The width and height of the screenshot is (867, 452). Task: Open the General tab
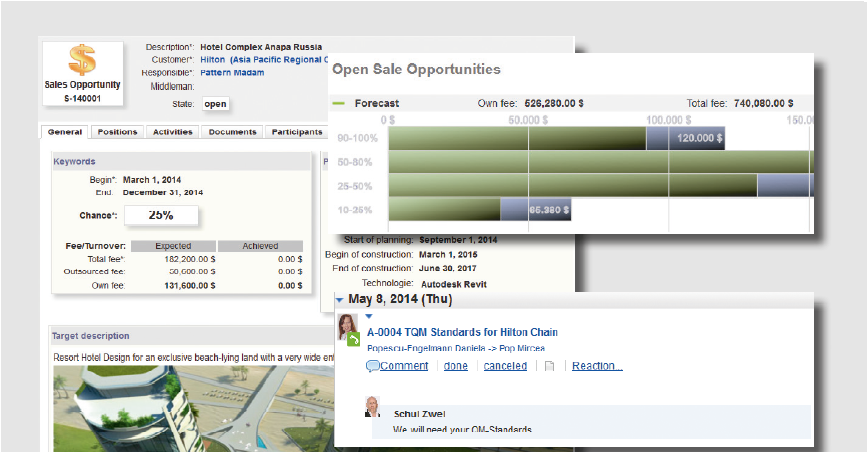pyautogui.click(x=65, y=132)
